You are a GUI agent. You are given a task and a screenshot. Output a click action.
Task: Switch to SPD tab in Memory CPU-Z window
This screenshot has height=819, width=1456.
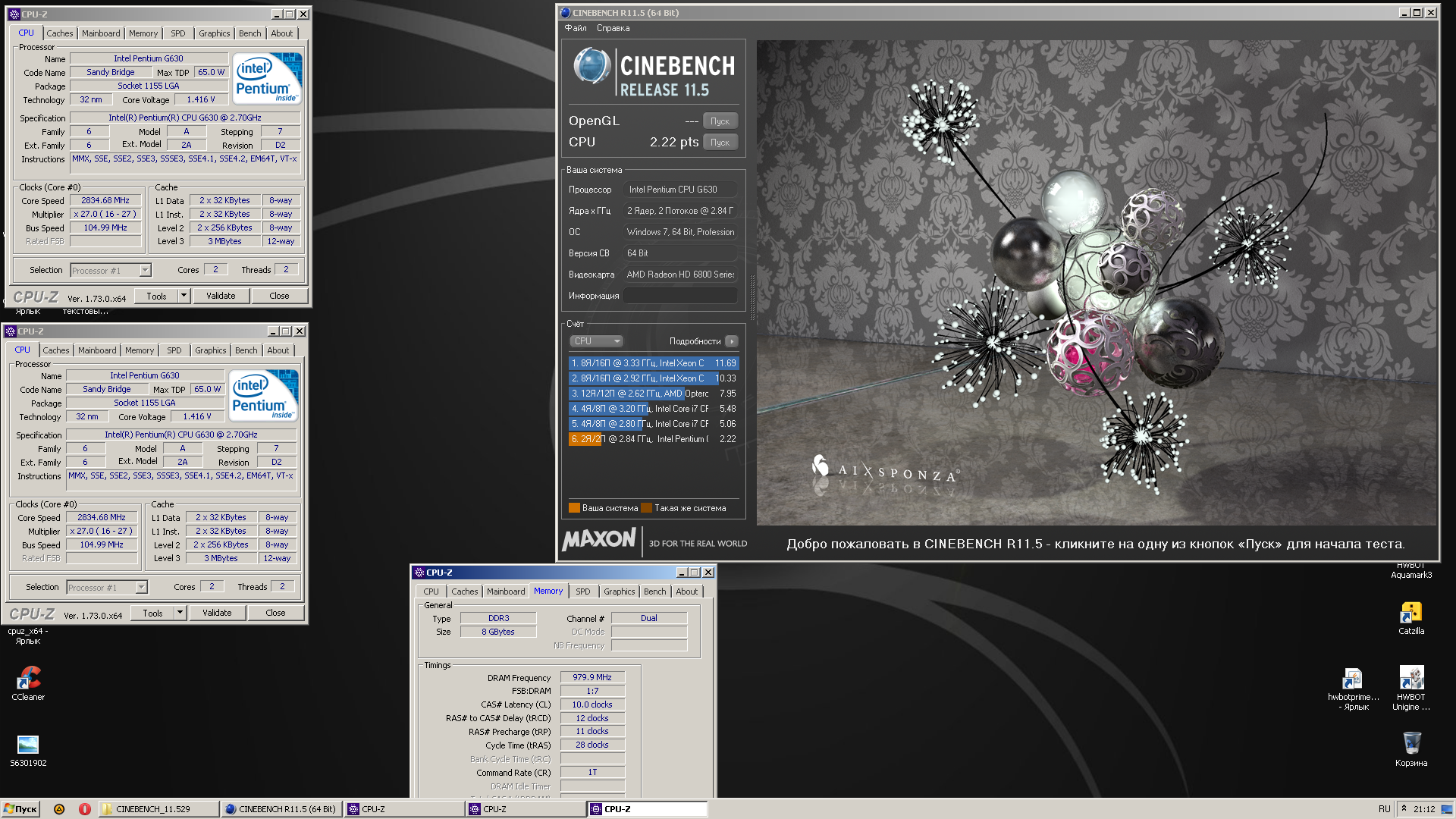click(x=582, y=591)
